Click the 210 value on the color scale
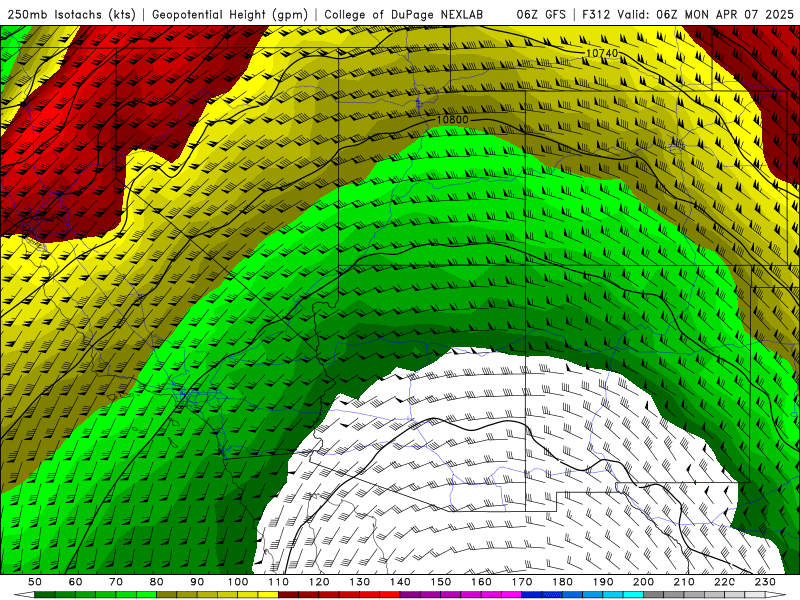Viewport: 800px width, 600px height. [684, 582]
